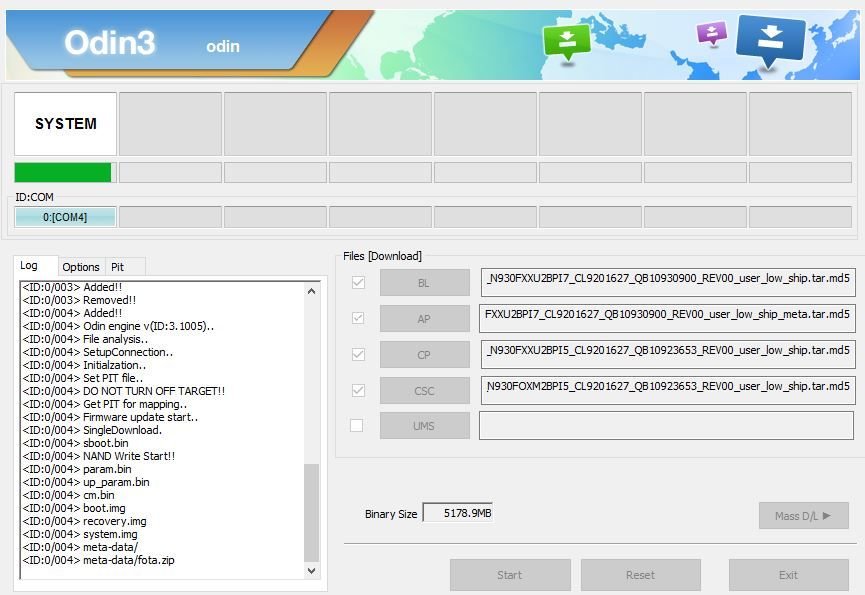Toggle the CSC file checkbox
The width and height of the screenshot is (865, 595).
pos(358,390)
